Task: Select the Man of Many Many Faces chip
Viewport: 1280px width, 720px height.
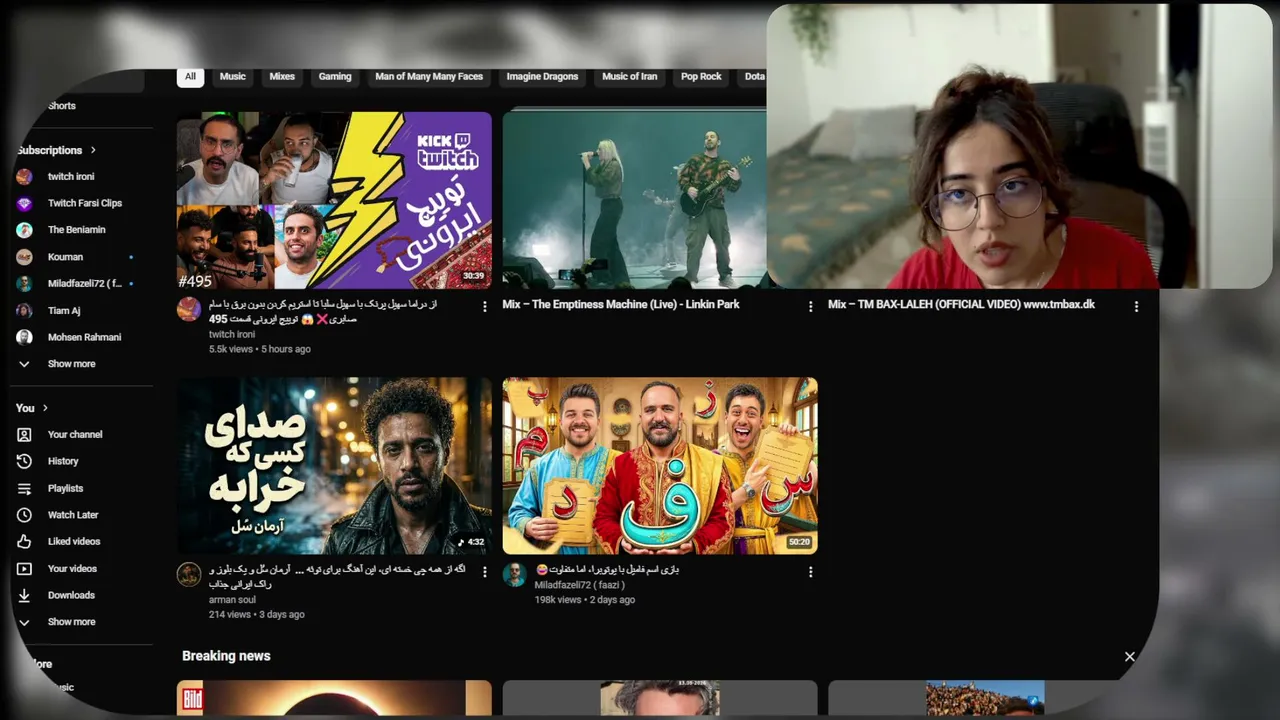Action: 429,77
